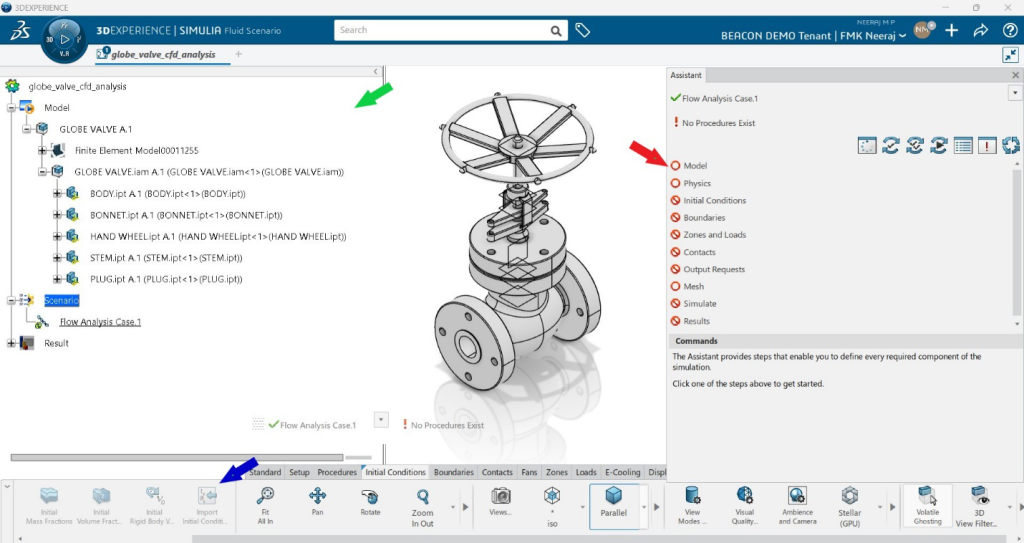Click the Assistant list view icon
This screenshot has width=1024, height=543.
(963, 145)
